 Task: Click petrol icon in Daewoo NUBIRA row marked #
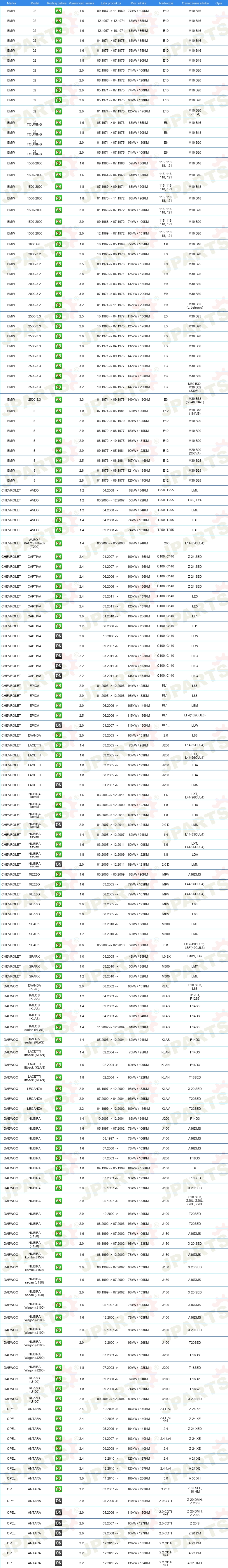tap(58, 1168)
